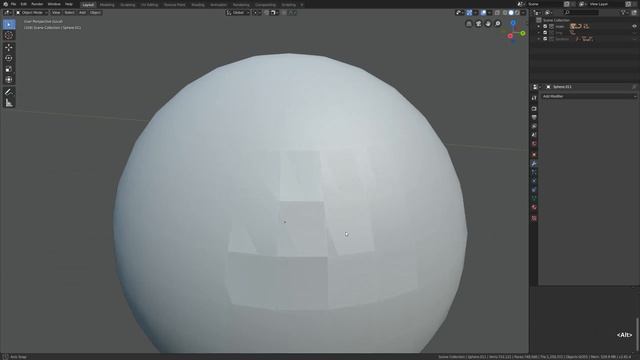640x360 pixels.
Task: Open the Object Data mesh tab icon
Action: point(534,198)
